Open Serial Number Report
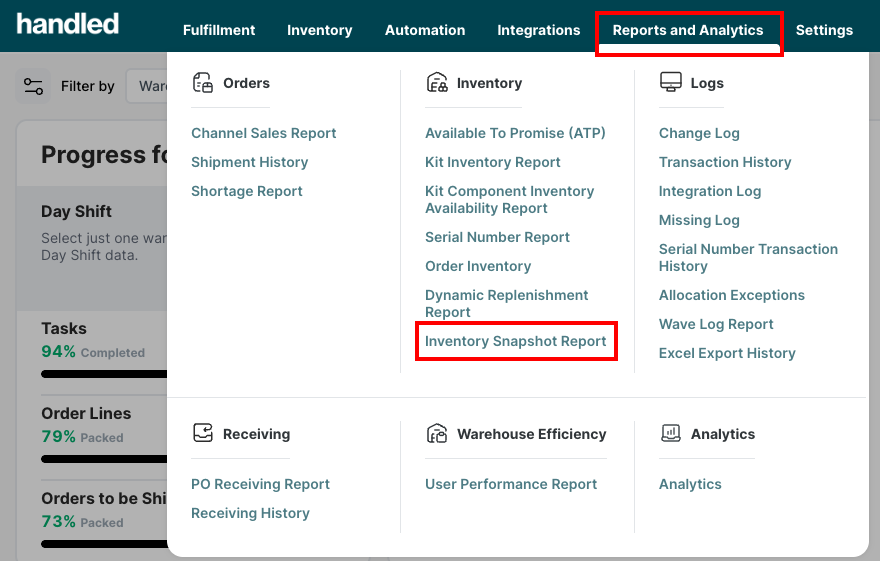 497,237
